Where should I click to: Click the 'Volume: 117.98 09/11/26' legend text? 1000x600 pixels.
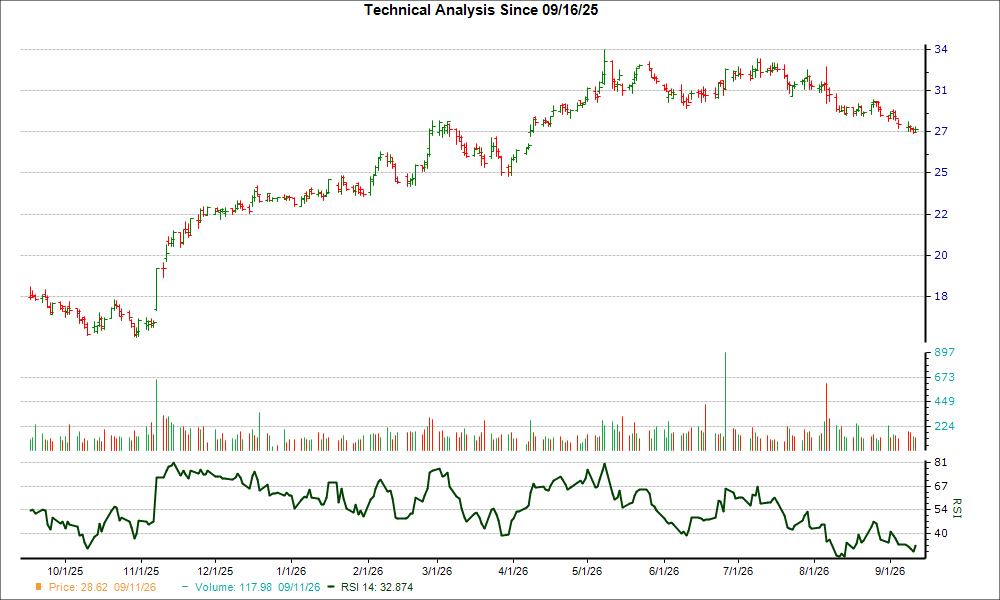[258, 587]
